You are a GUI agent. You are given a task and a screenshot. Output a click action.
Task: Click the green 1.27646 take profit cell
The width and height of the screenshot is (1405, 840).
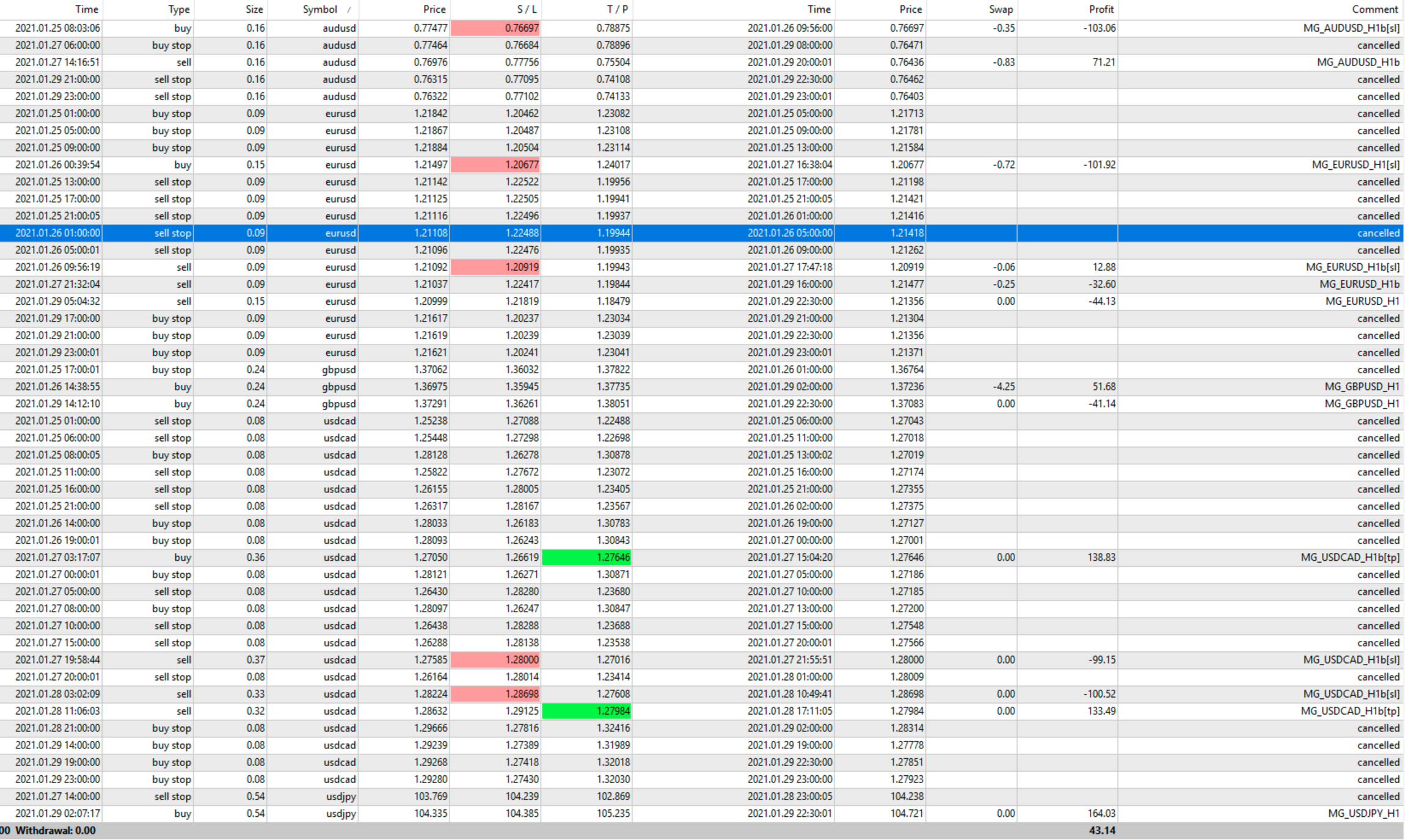tap(587, 557)
